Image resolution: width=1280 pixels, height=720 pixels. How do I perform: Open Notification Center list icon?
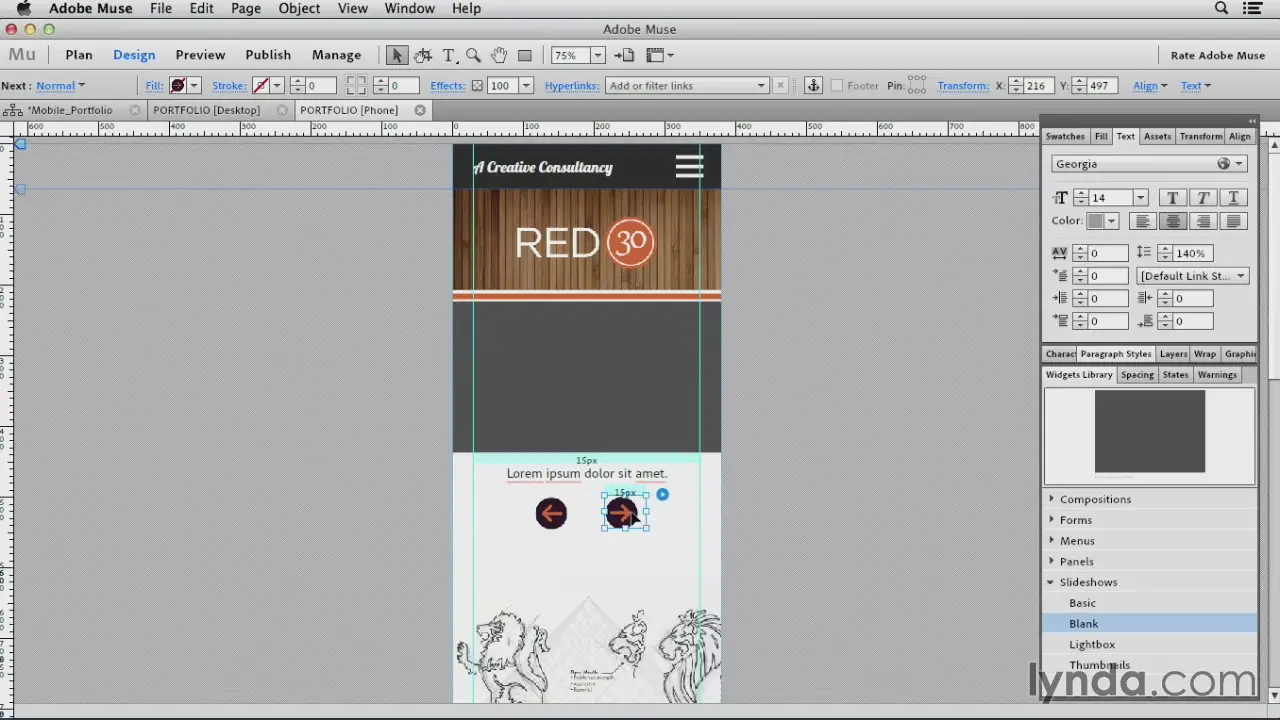tap(1252, 8)
